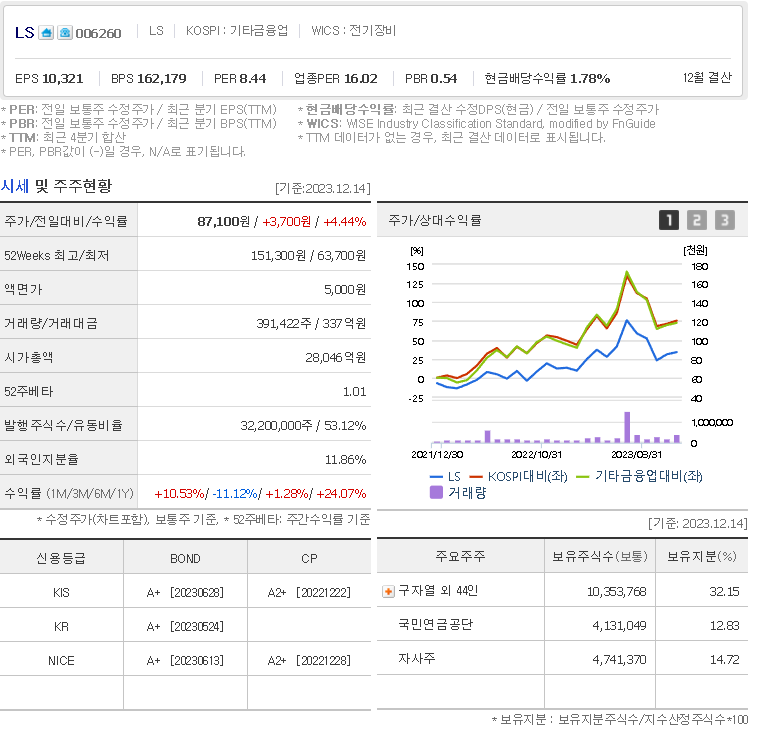Click the 업종PER value 16.02

pyautogui.click(x=361, y=78)
